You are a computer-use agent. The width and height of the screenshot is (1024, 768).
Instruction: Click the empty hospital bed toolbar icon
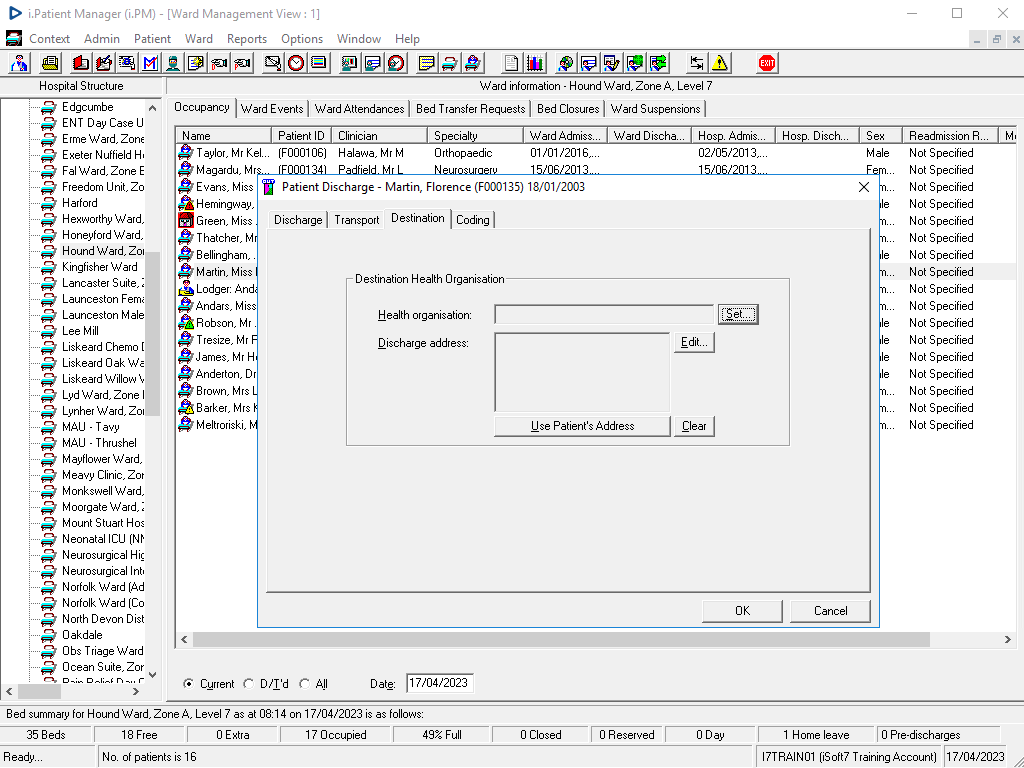point(449,63)
